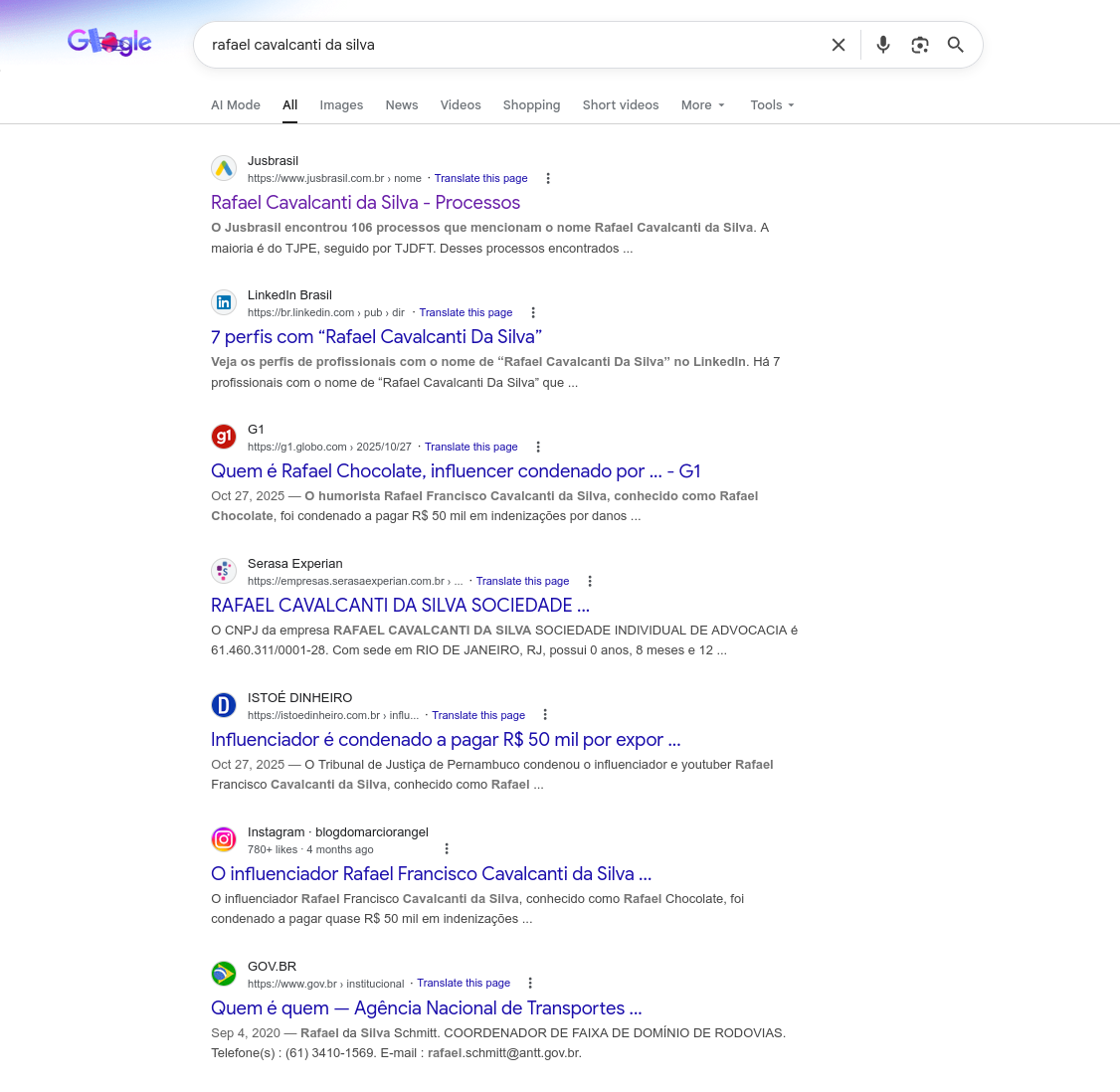Open the News search tab
Image resolution: width=1120 pixels, height=1092 pixels.
[x=402, y=105]
